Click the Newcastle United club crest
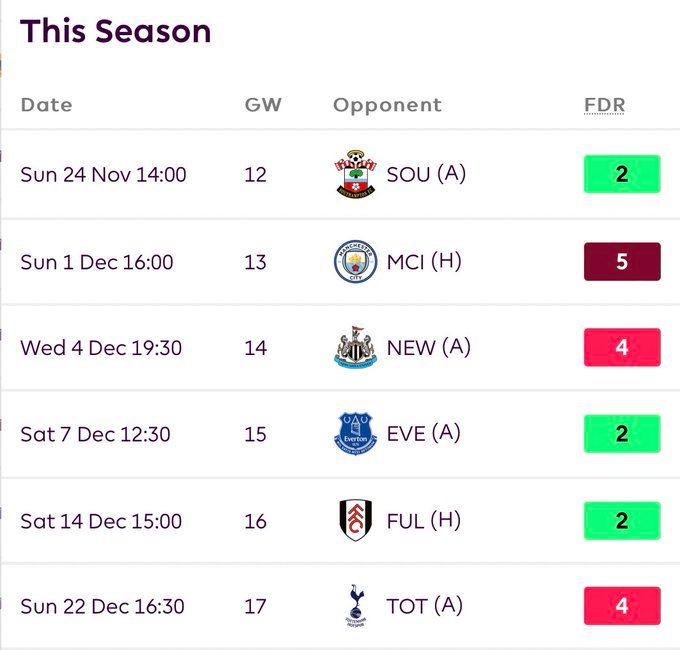The width and height of the screenshot is (680, 650). click(356, 348)
